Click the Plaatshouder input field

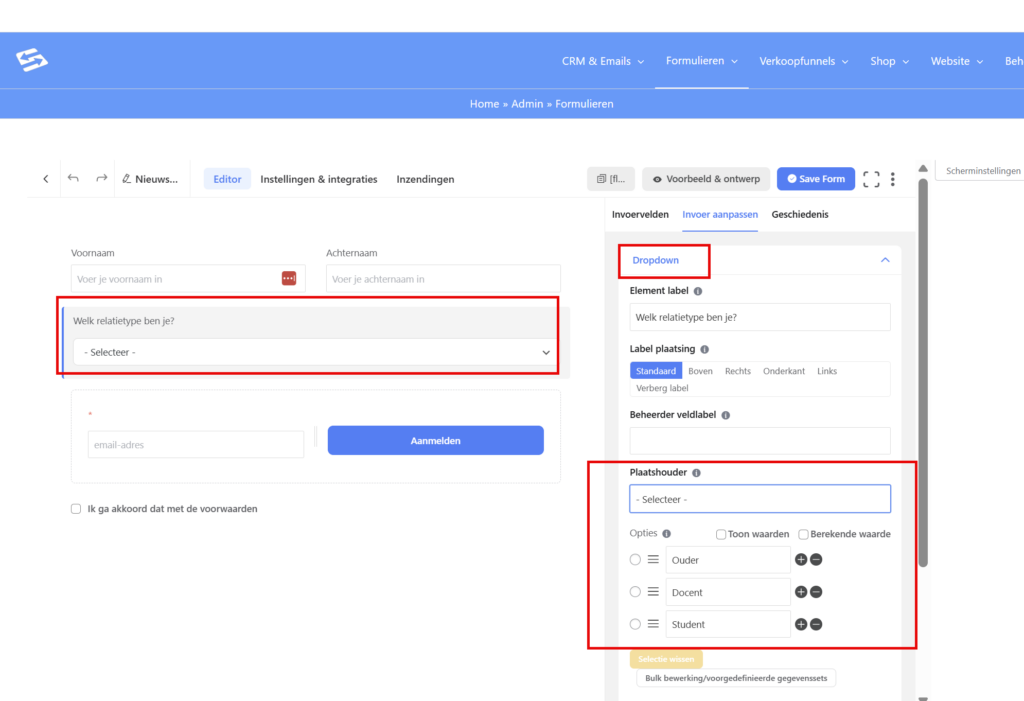(760, 499)
